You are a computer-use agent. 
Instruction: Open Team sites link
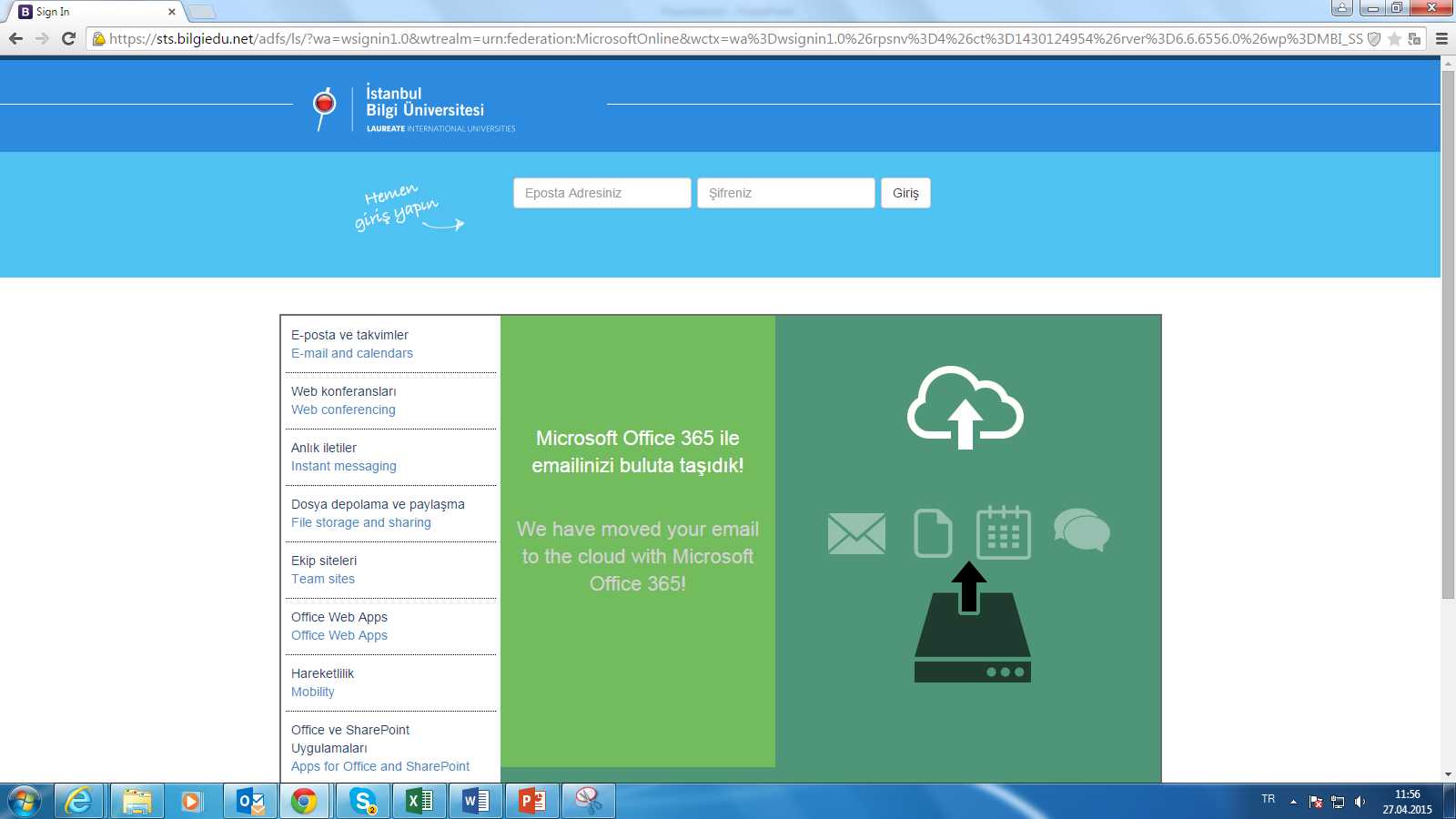click(x=323, y=579)
